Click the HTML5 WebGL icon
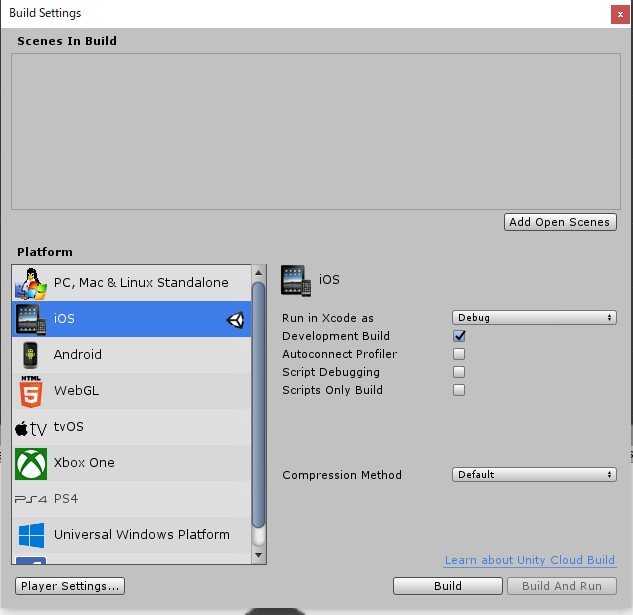 (31, 391)
